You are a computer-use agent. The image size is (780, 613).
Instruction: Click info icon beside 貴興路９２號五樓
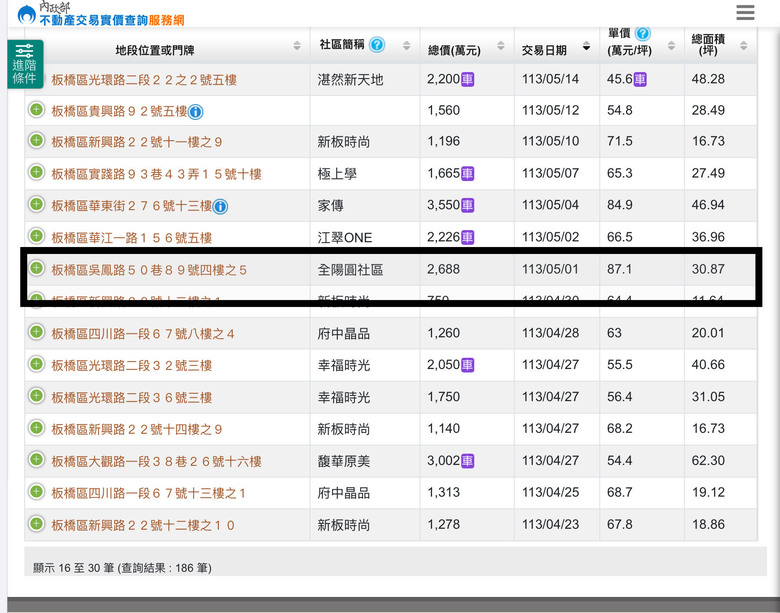195,112
